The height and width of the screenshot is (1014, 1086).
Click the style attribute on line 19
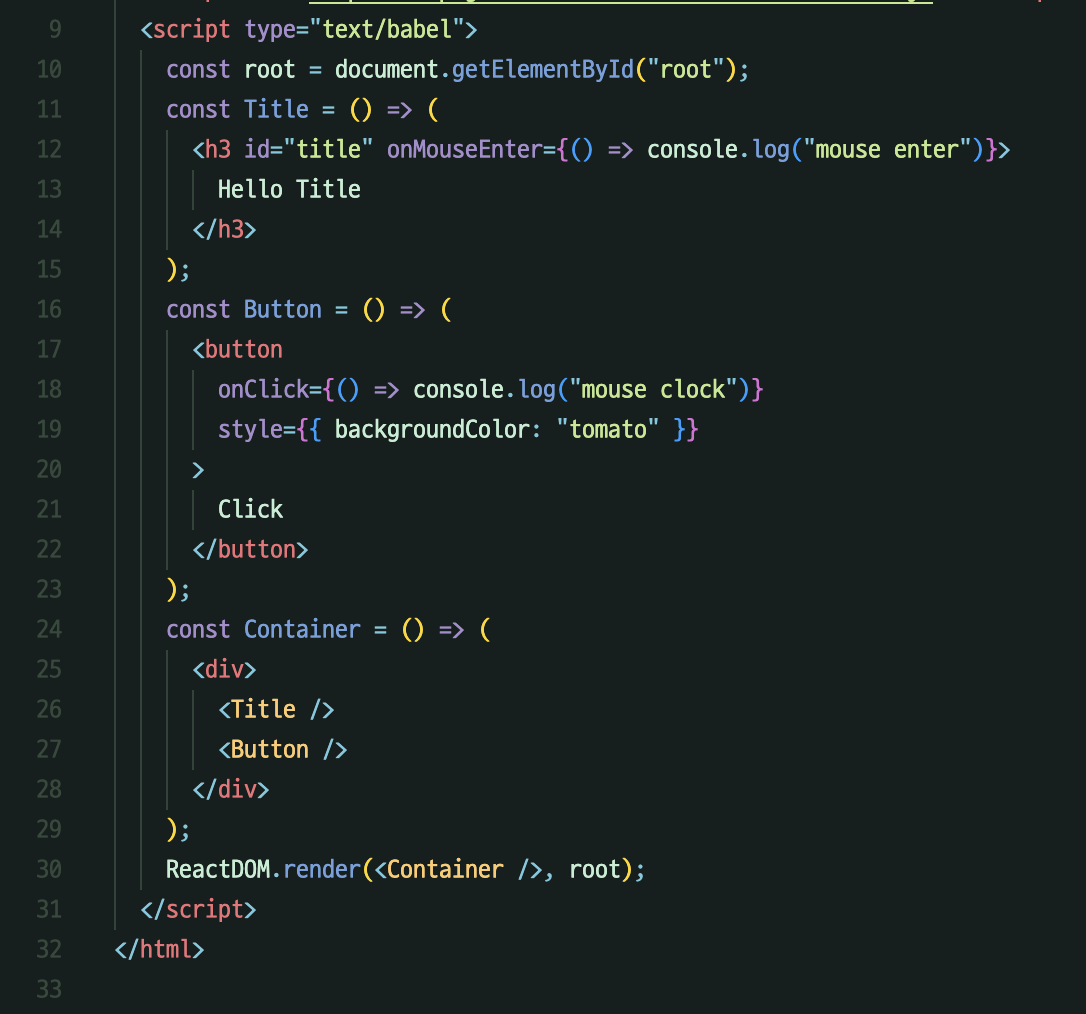point(250,429)
